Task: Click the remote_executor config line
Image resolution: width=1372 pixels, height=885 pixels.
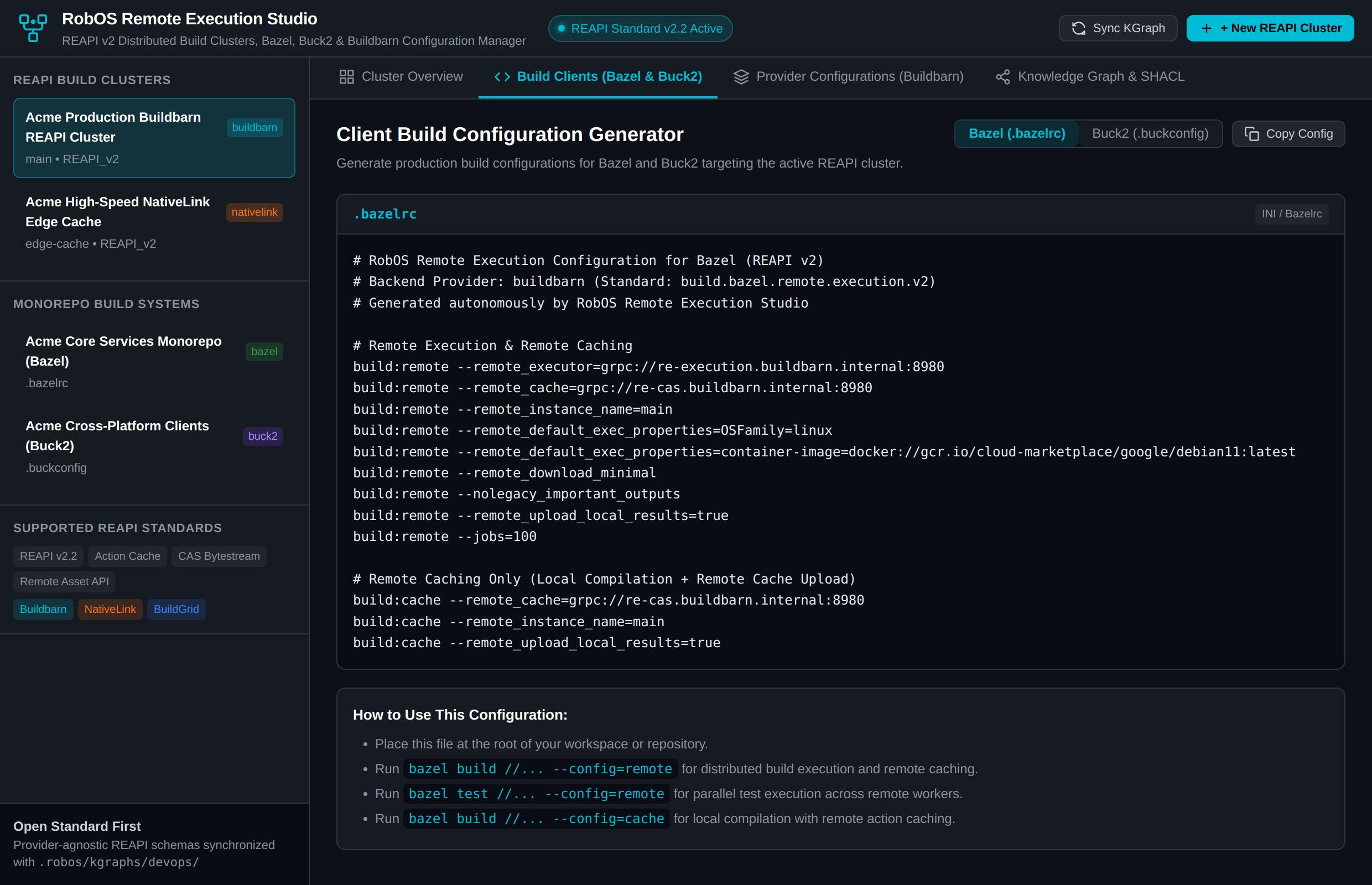Action: pyautogui.click(x=648, y=367)
